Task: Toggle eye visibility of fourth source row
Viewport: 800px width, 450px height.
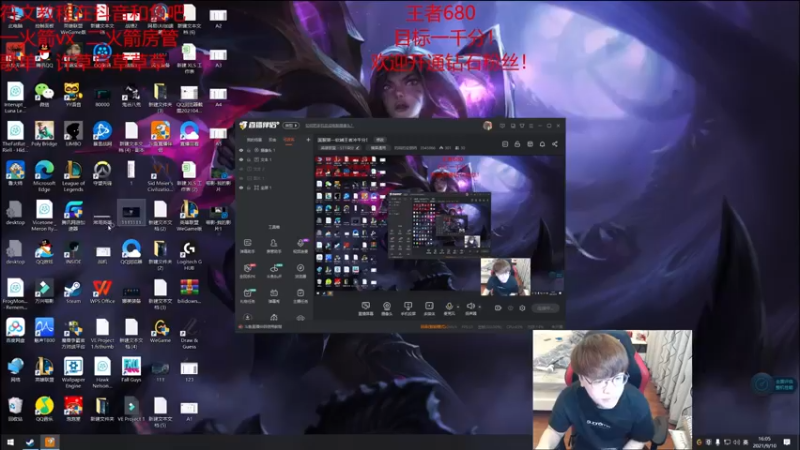Action: (241, 178)
